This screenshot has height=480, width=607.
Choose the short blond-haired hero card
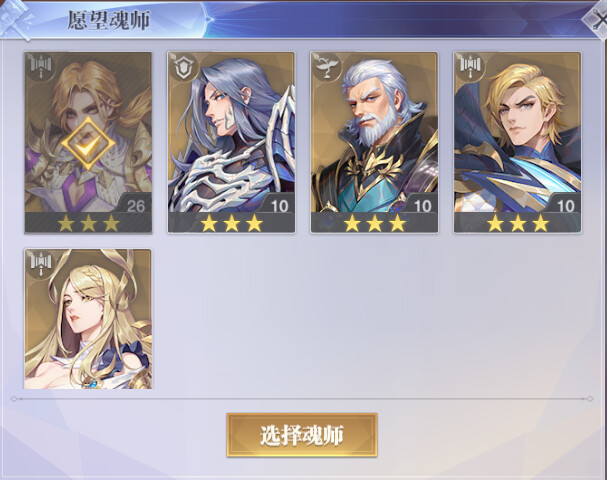(x=518, y=142)
